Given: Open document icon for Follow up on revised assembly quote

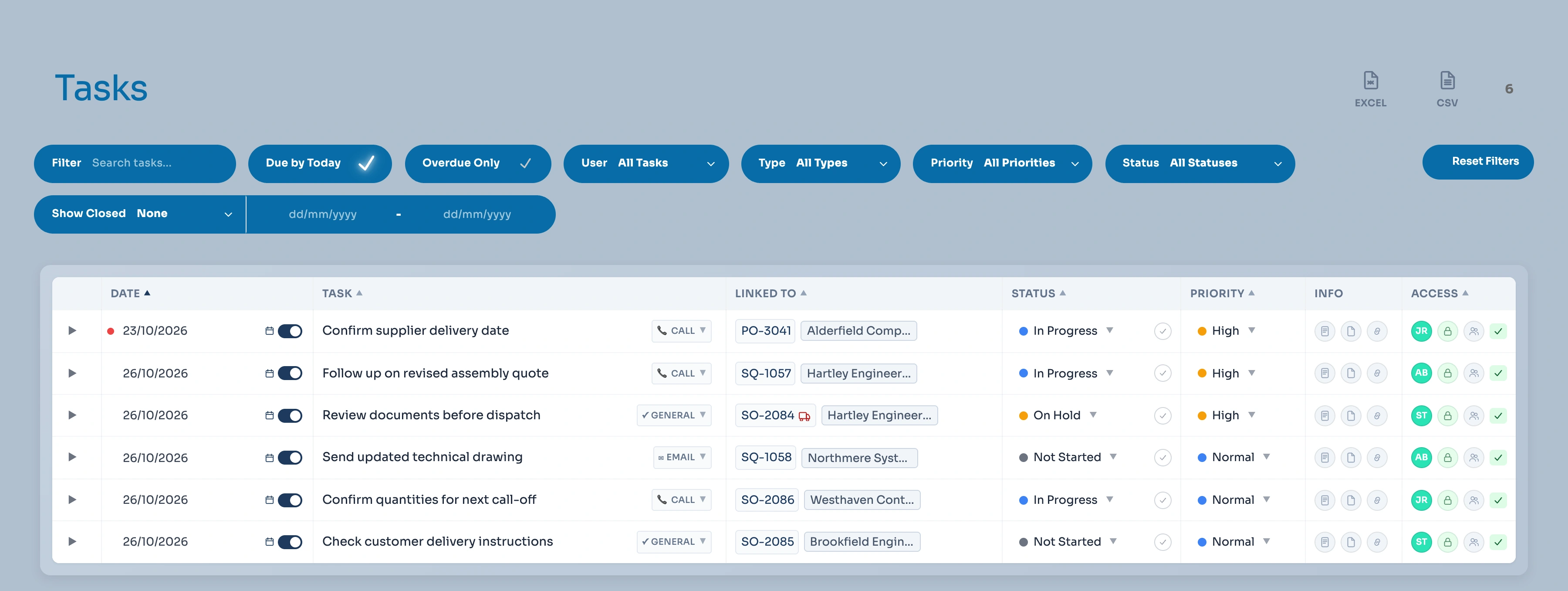Looking at the screenshot, I should (1351, 374).
